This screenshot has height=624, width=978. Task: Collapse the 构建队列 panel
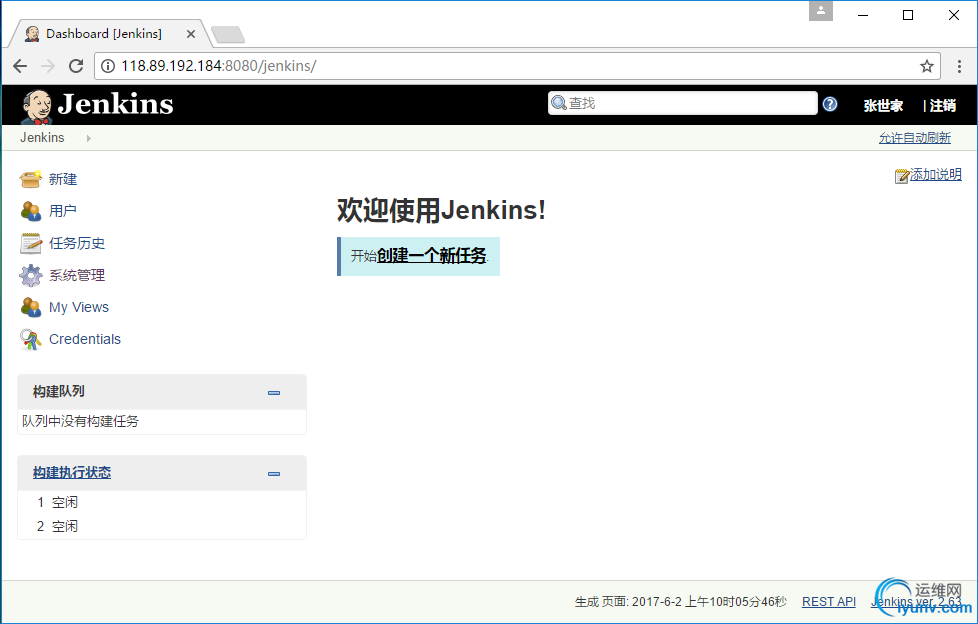click(x=273, y=393)
